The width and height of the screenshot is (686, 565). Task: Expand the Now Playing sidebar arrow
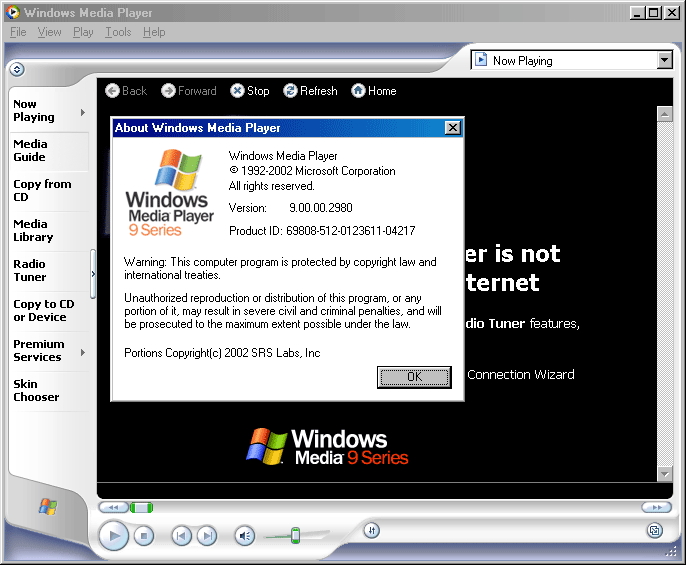point(83,112)
